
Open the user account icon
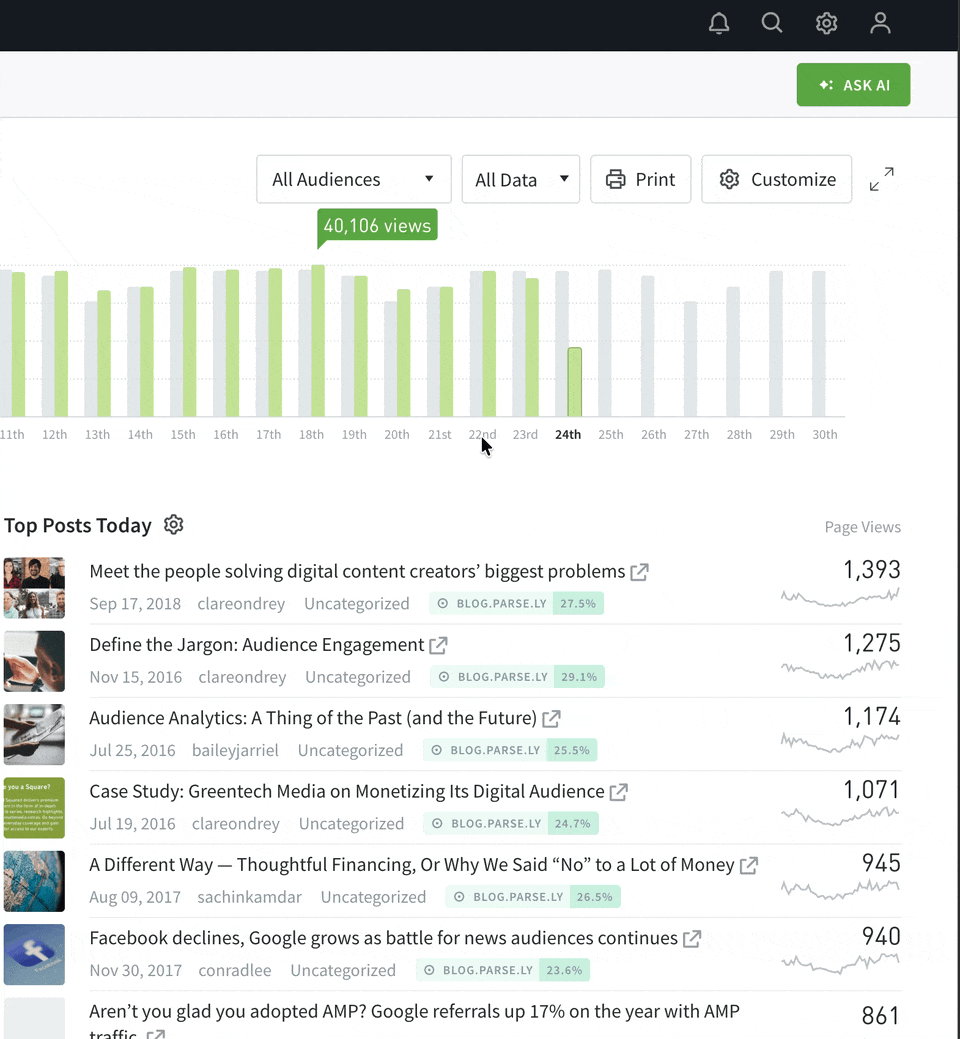click(880, 23)
